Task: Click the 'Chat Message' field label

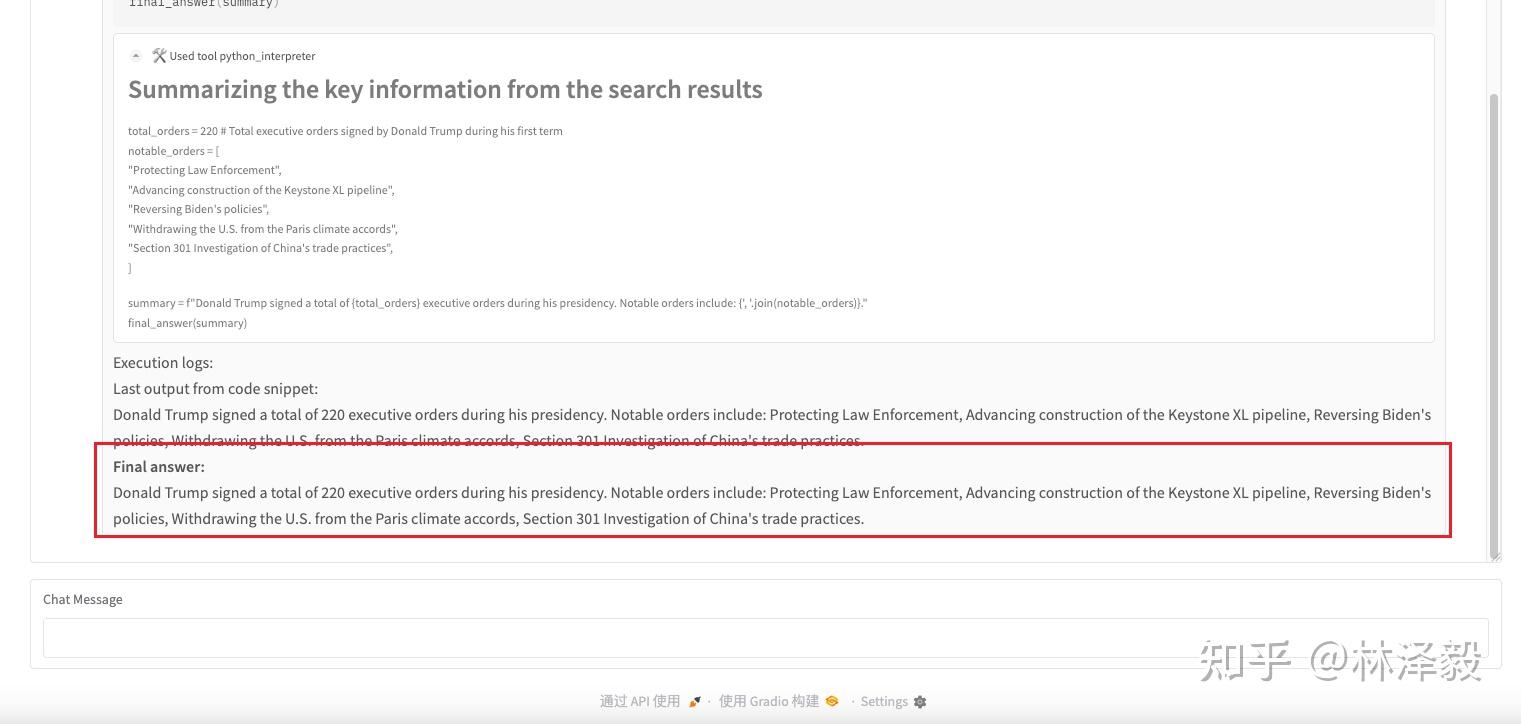Action: (x=83, y=600)
